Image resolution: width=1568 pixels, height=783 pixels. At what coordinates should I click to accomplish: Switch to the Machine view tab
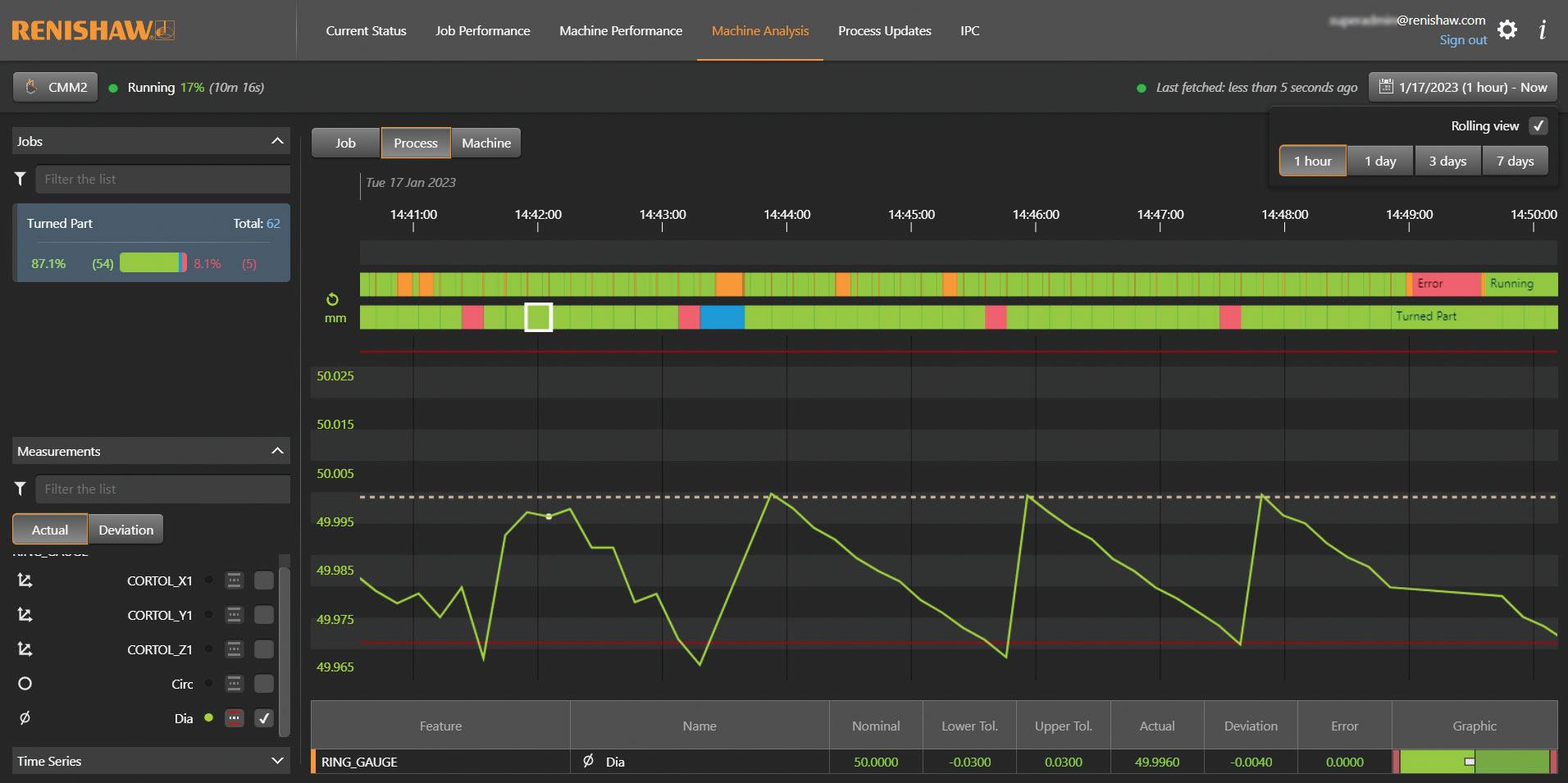pyautogui.click(x=486, y=143)
